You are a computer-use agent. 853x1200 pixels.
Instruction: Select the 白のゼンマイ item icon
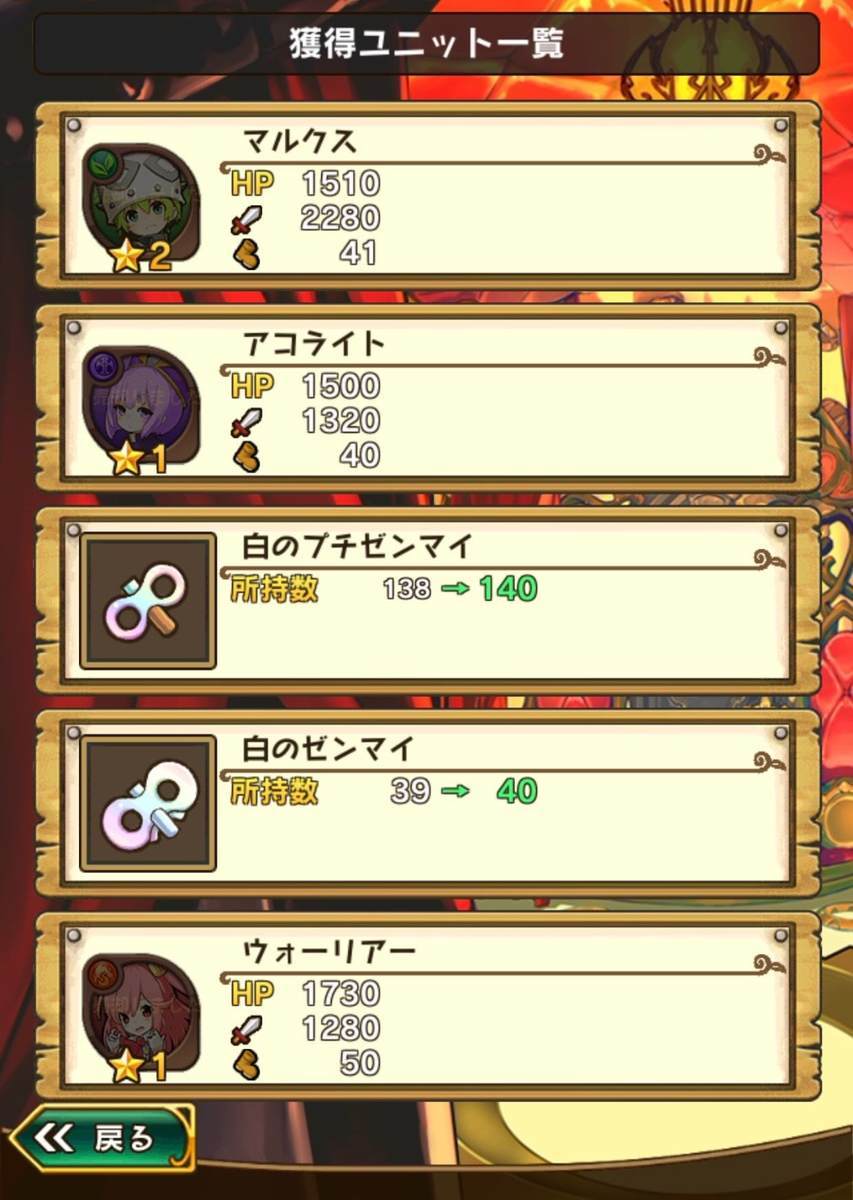pyautogui.click(x=148, y=803)
